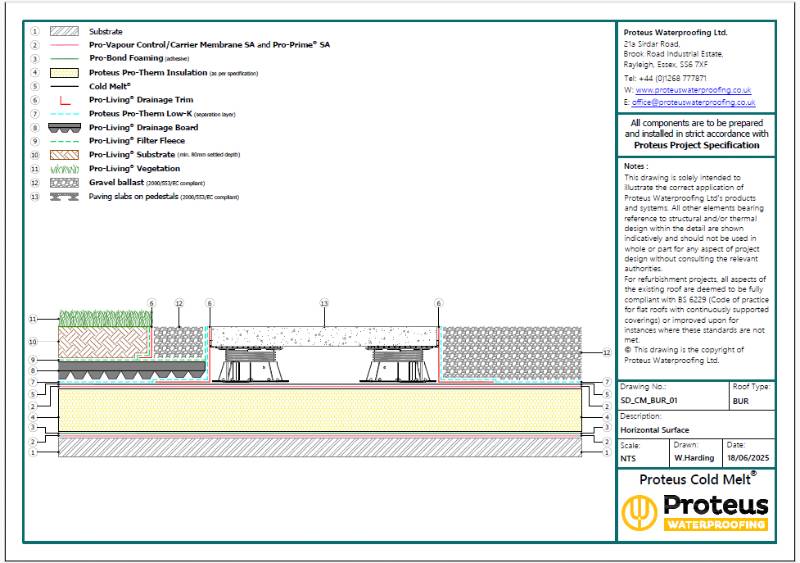
Task: Click the legend label 'Substrate'
Action: click(x=106, y=32)
